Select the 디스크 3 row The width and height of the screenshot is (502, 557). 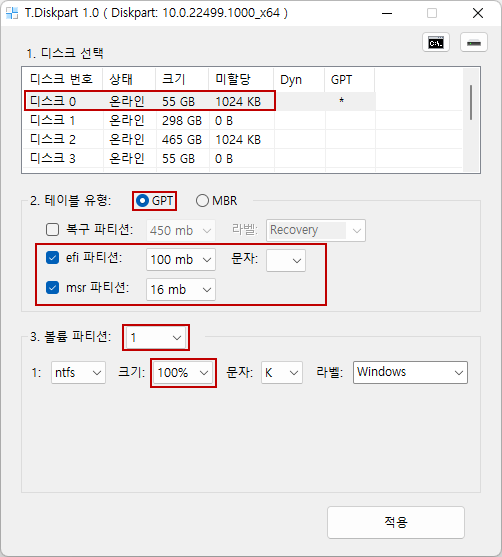tap(199, 158)
